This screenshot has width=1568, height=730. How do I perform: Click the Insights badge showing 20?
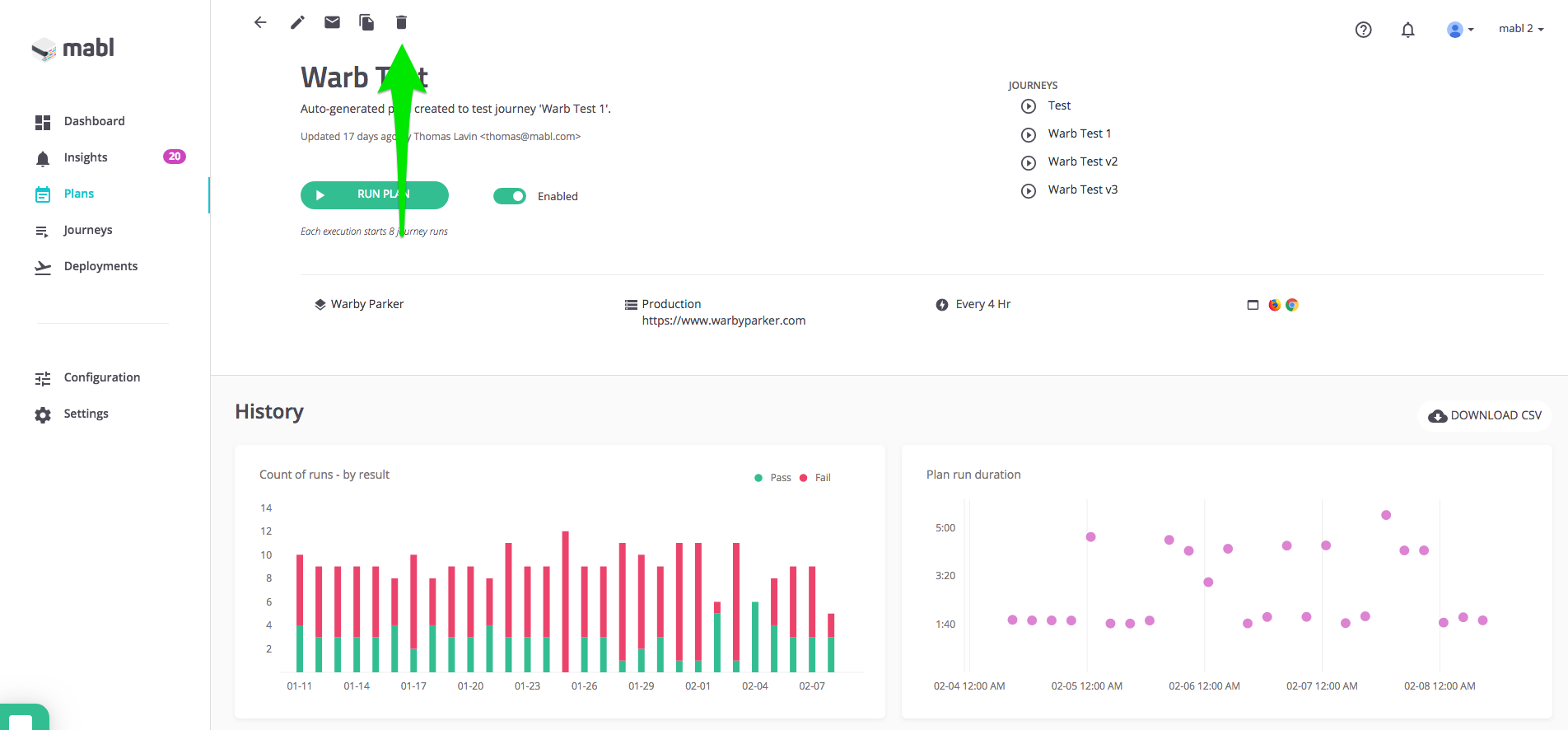(175, 157)
